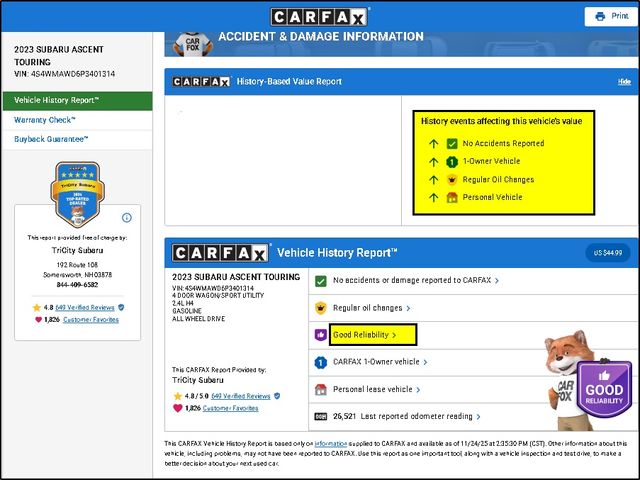The width and height of the screenshot is (640, 480).
Task: Open the Warranty Check sidebar item
Action: [x=44, y=120]
